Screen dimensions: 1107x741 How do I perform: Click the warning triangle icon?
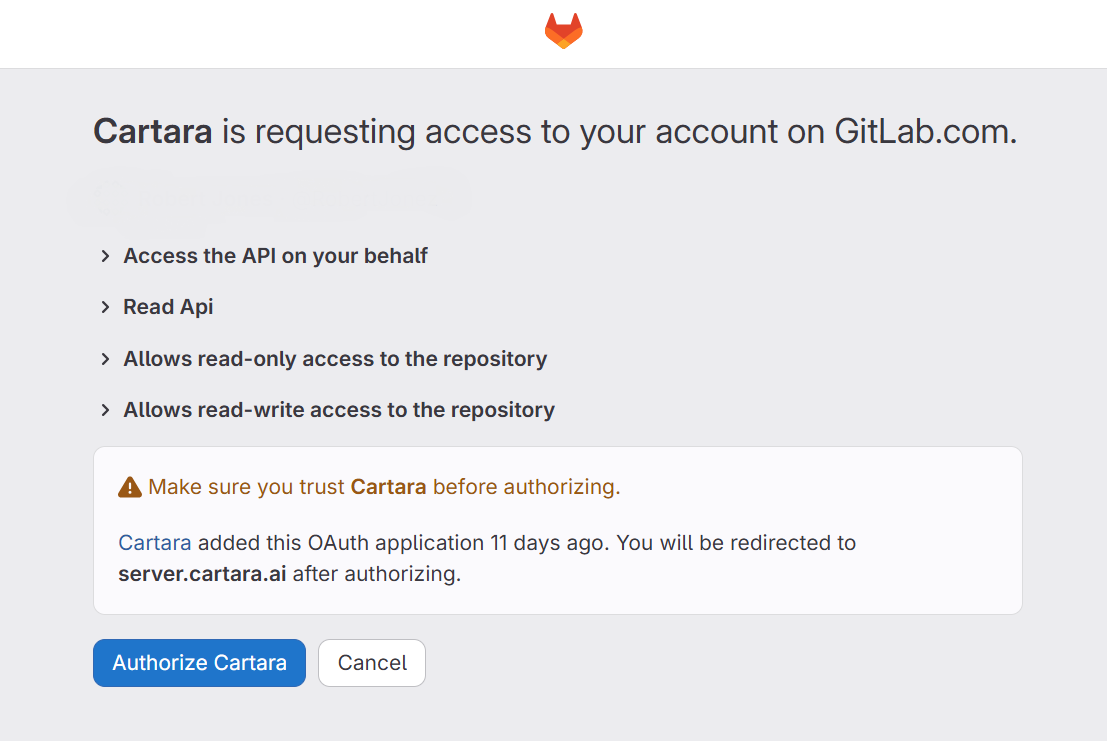129,486
